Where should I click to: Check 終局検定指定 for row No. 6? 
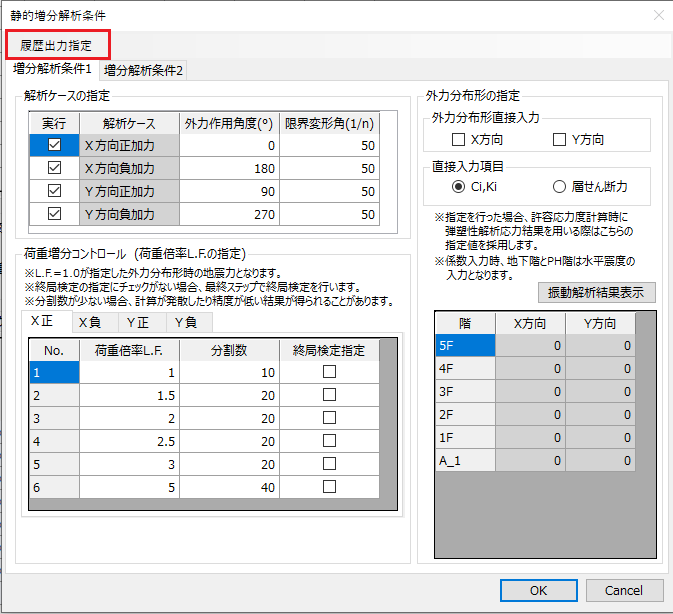329,487
